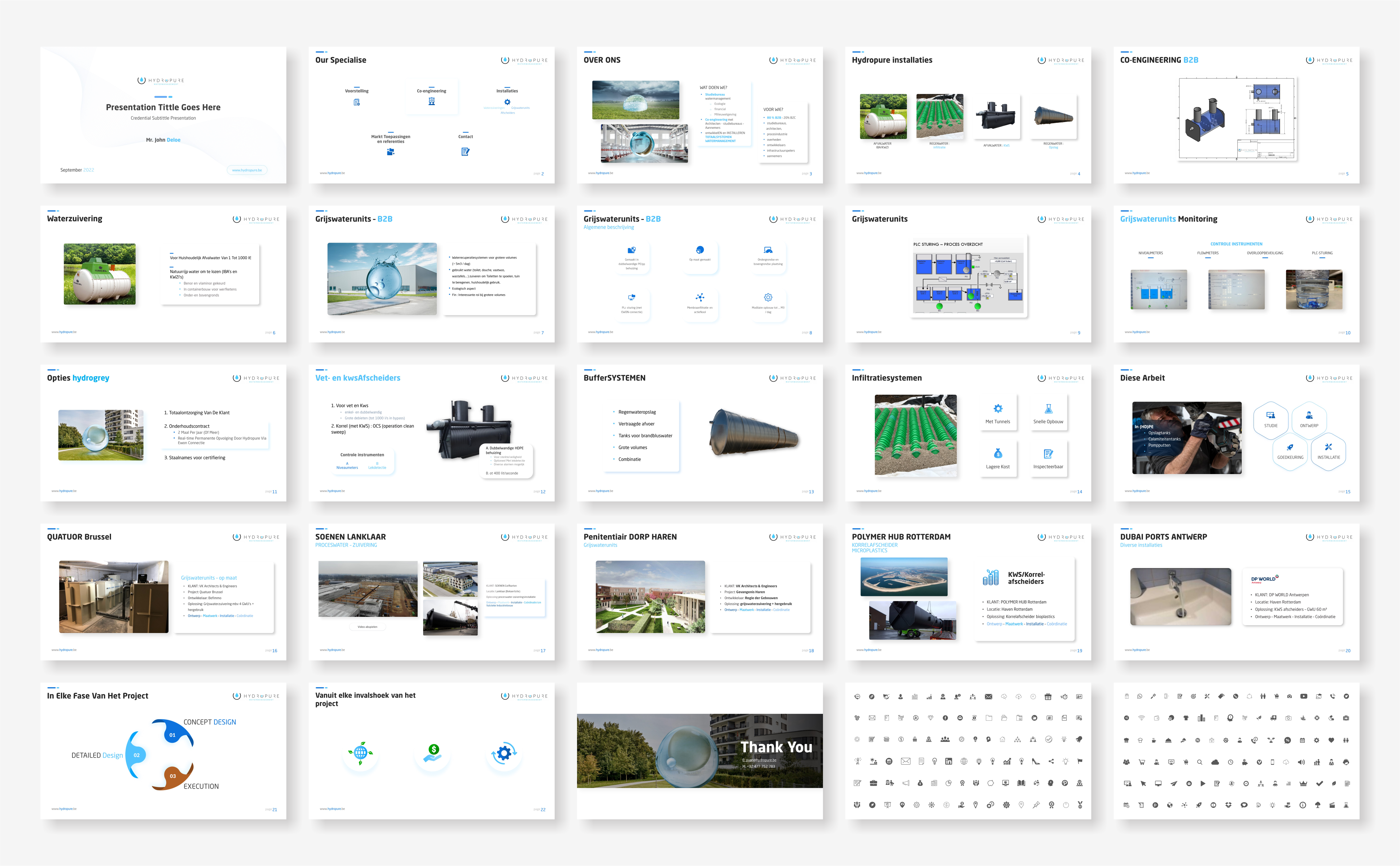The width and height of the screenshot is (1400, 866).
Task: Click the megaphone icon
Action: pyautogui.click(x=906, y=783)
